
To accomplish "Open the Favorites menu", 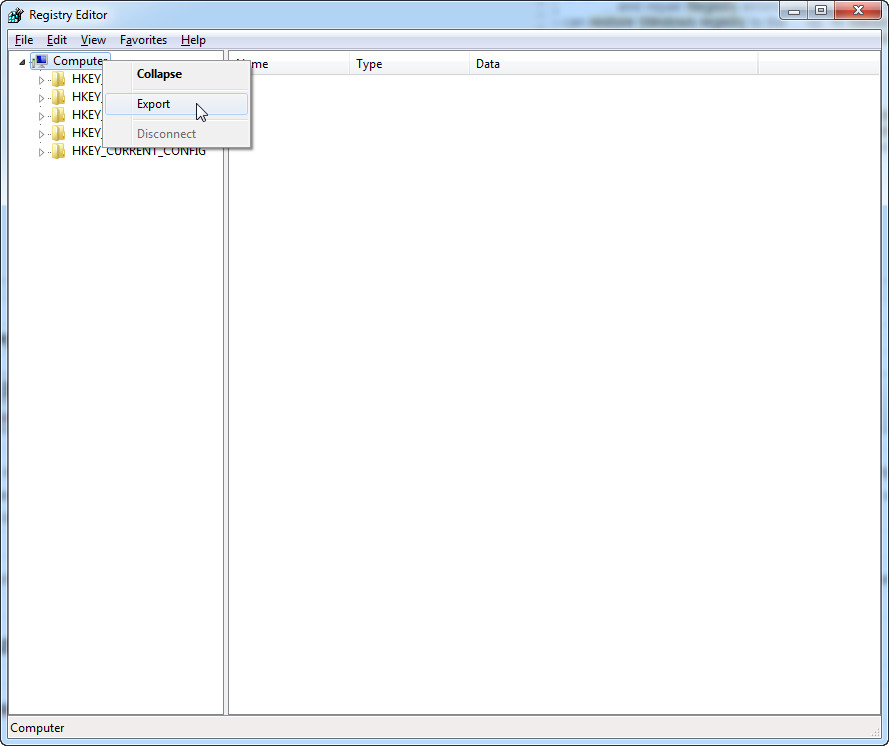I will (143, 40).
